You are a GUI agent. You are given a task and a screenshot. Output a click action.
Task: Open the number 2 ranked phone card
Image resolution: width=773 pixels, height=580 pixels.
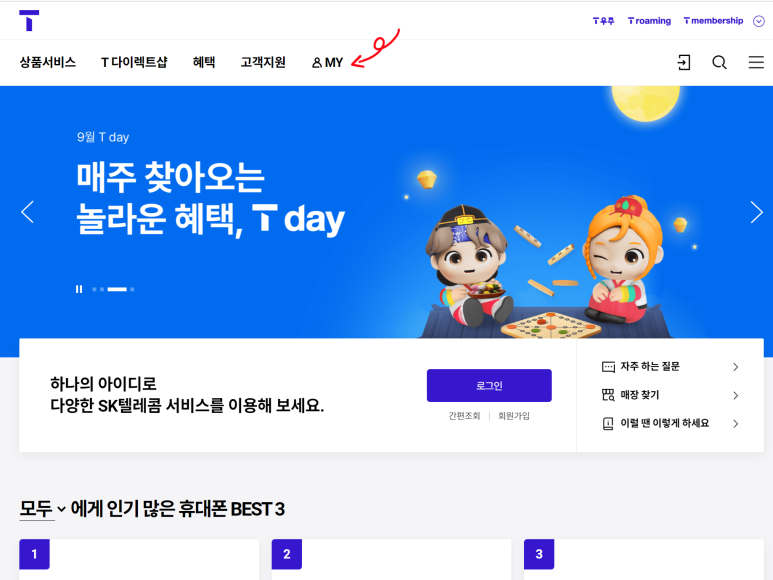[391, 559]
